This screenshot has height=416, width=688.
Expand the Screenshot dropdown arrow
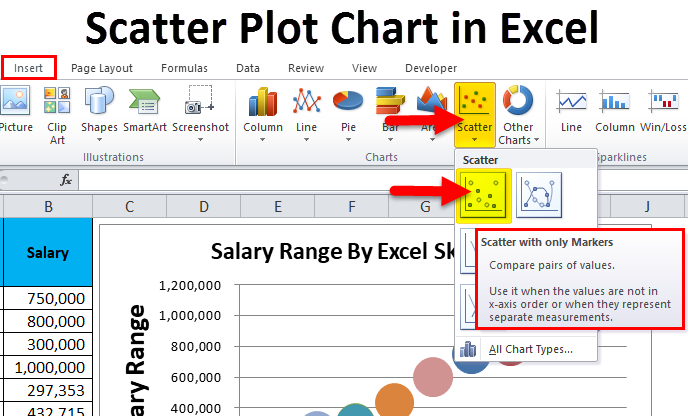click(201, 140)
